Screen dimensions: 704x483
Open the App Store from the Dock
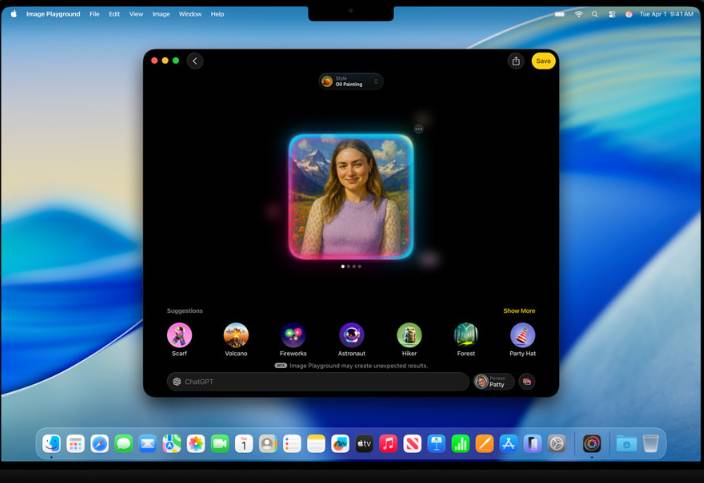coord(508,444)
